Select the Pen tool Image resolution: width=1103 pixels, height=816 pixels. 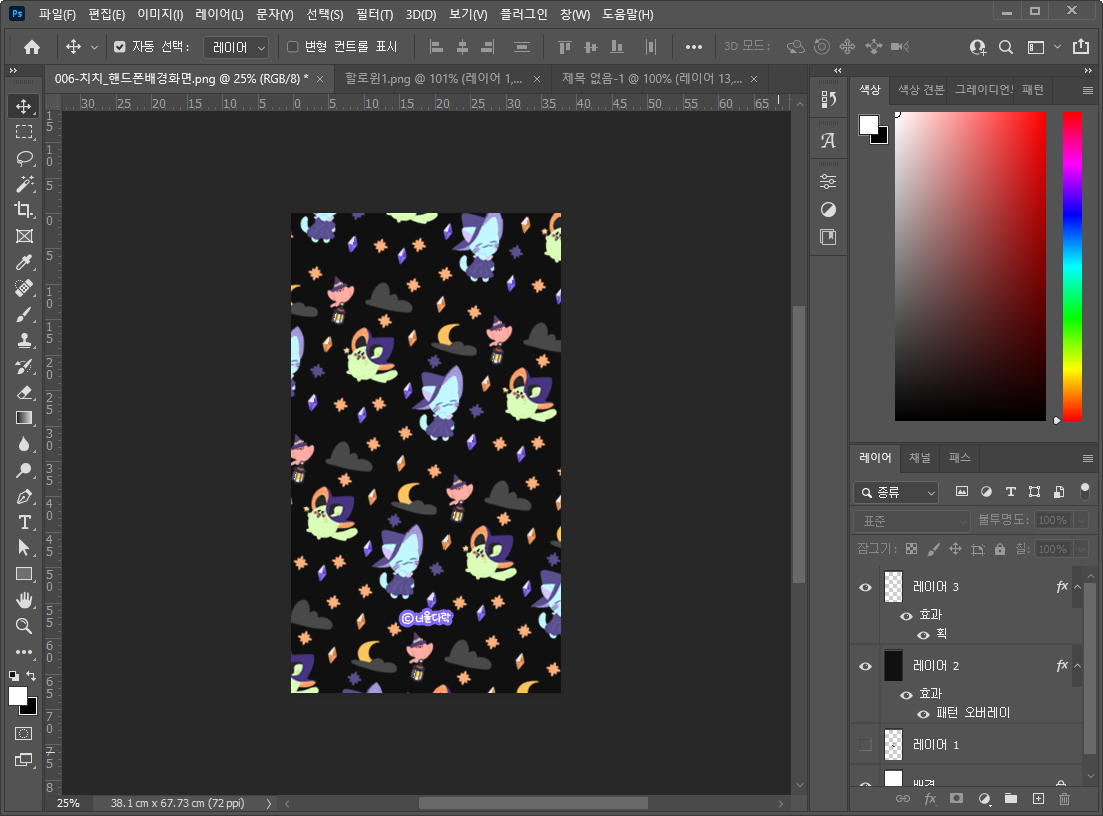tap(24, 496)
